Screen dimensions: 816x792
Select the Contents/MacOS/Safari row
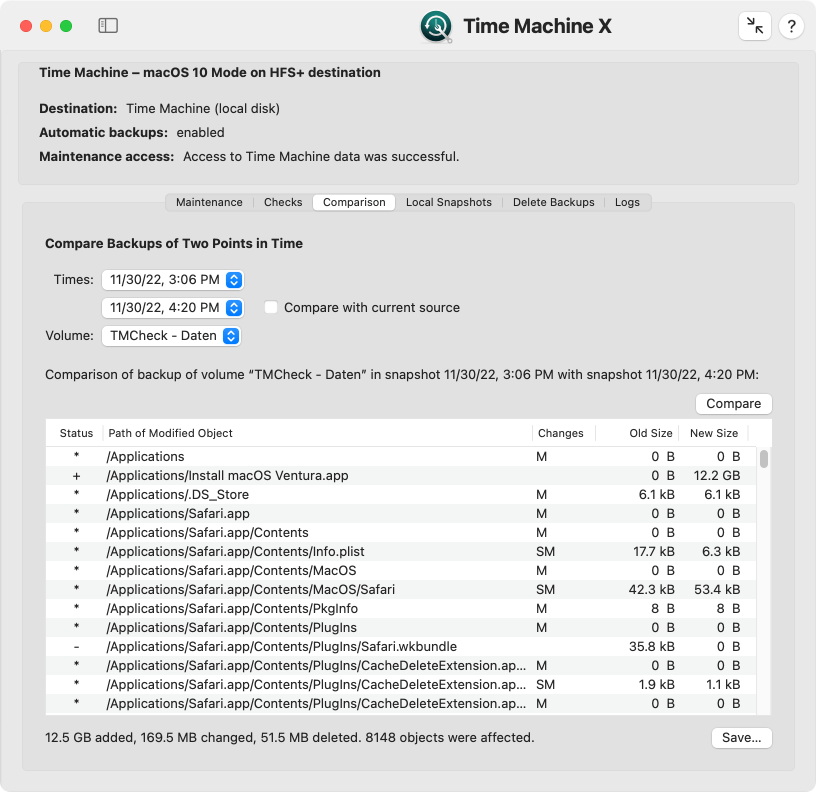point(401,590)
